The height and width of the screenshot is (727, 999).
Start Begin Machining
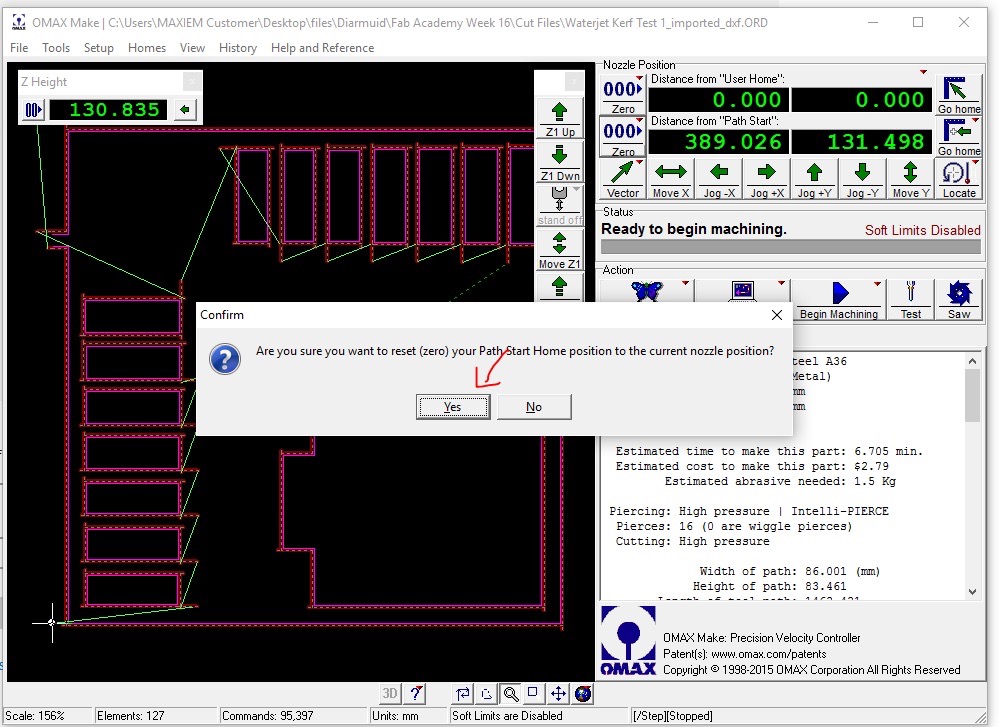click(x=838, y=299)
